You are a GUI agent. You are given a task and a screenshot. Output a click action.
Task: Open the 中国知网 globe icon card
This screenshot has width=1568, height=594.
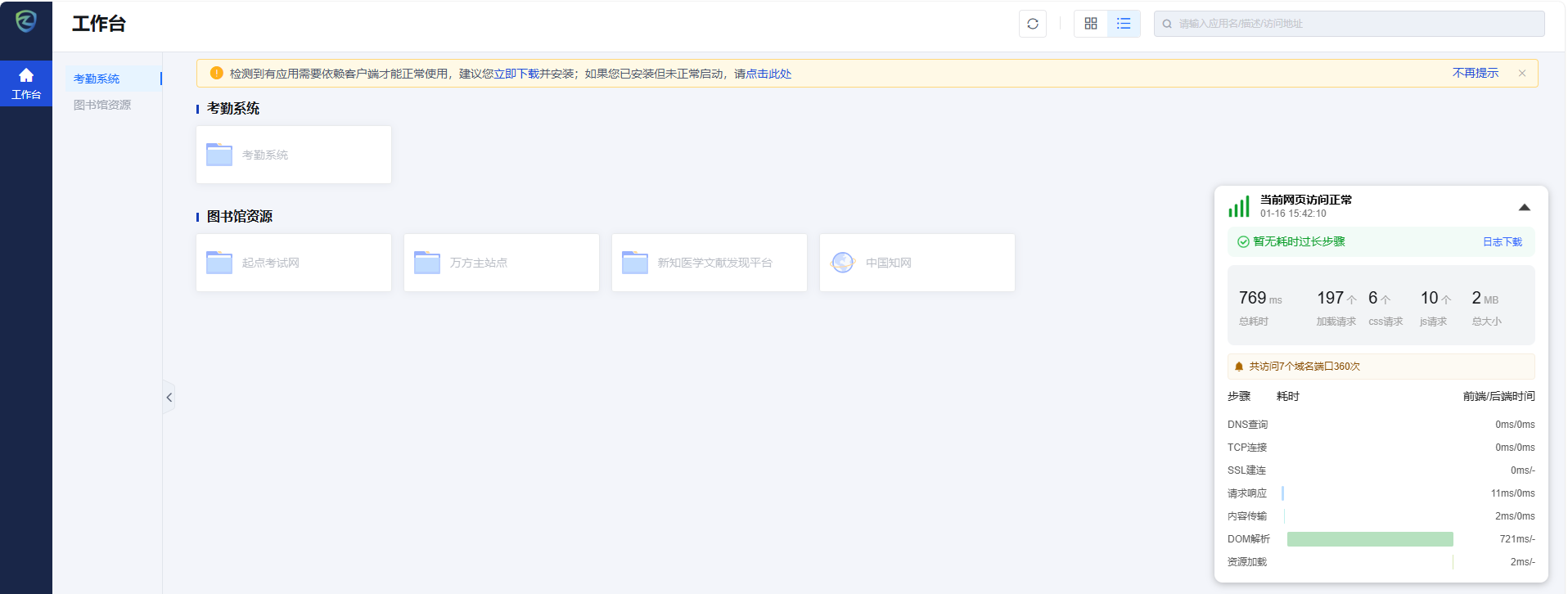pyautogui.click(x=917, y=263)
